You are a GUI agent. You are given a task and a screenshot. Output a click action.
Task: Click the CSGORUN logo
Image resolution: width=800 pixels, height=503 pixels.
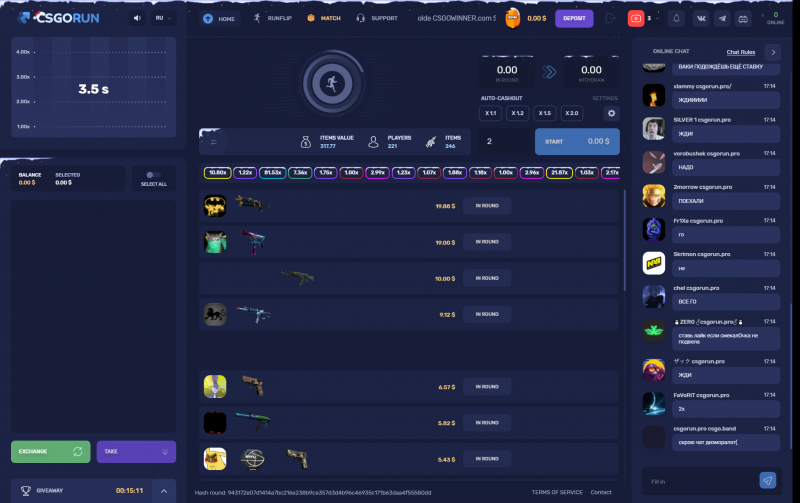(x=58, y=18)
